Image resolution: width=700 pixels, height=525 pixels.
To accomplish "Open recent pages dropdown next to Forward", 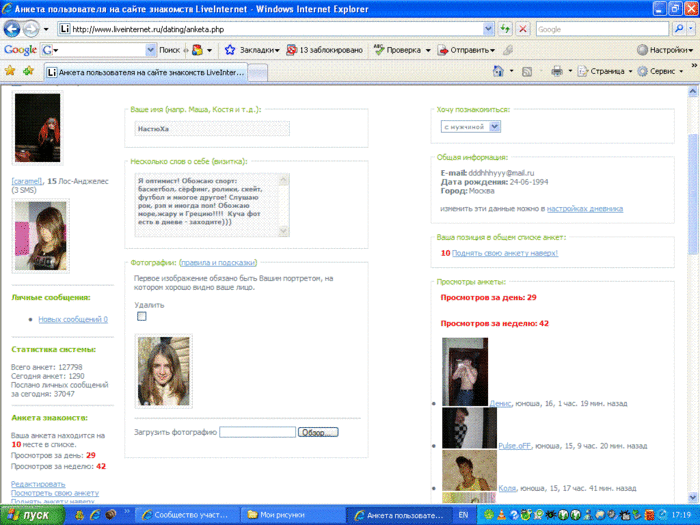I will pos(46,29).
